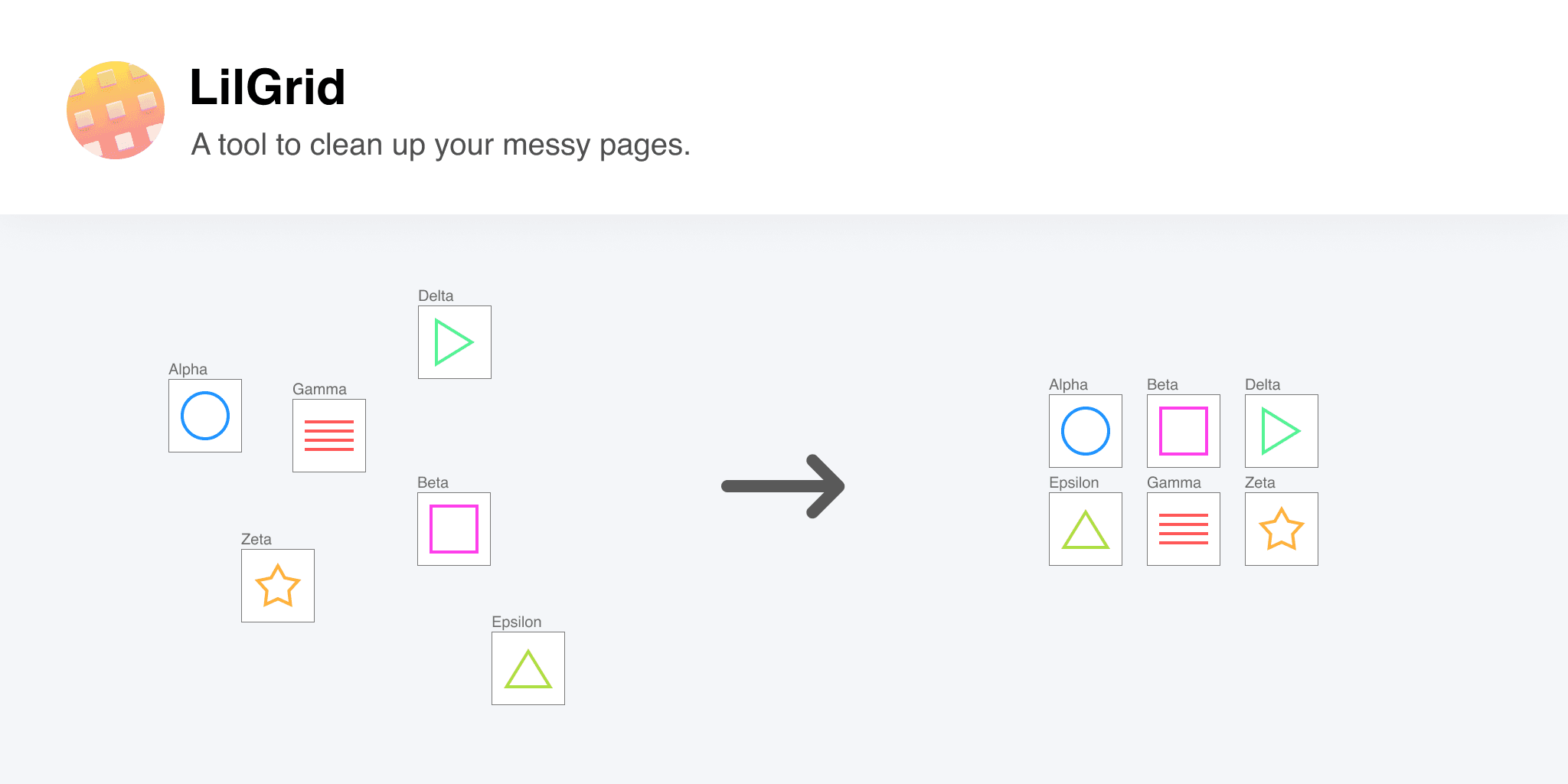The image size is (1568, 784).
Task: Select the scattered Zeta orange star tile
Action: pos(278,586)
